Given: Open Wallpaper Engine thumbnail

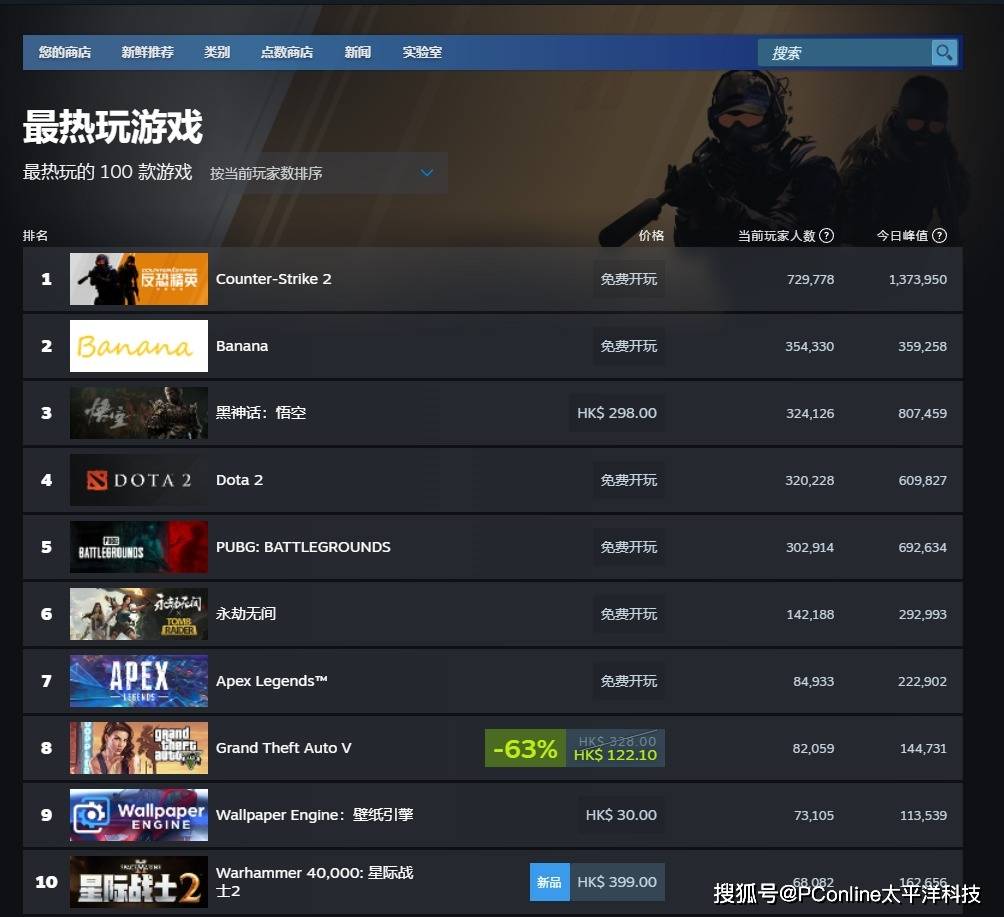Looking at the screenshot, I should pos(139,815).
